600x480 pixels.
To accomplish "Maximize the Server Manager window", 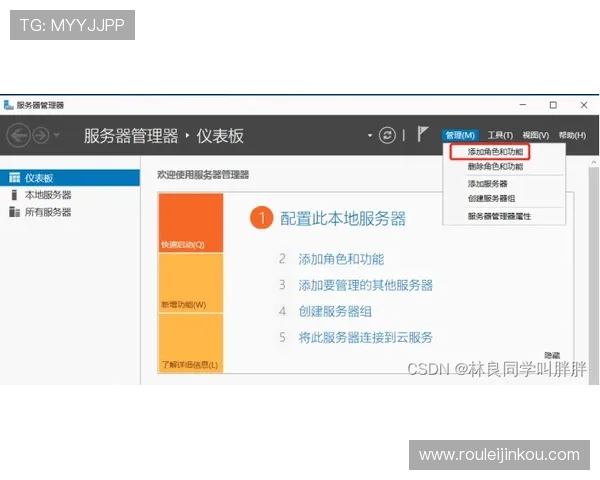I will [553, 105].
